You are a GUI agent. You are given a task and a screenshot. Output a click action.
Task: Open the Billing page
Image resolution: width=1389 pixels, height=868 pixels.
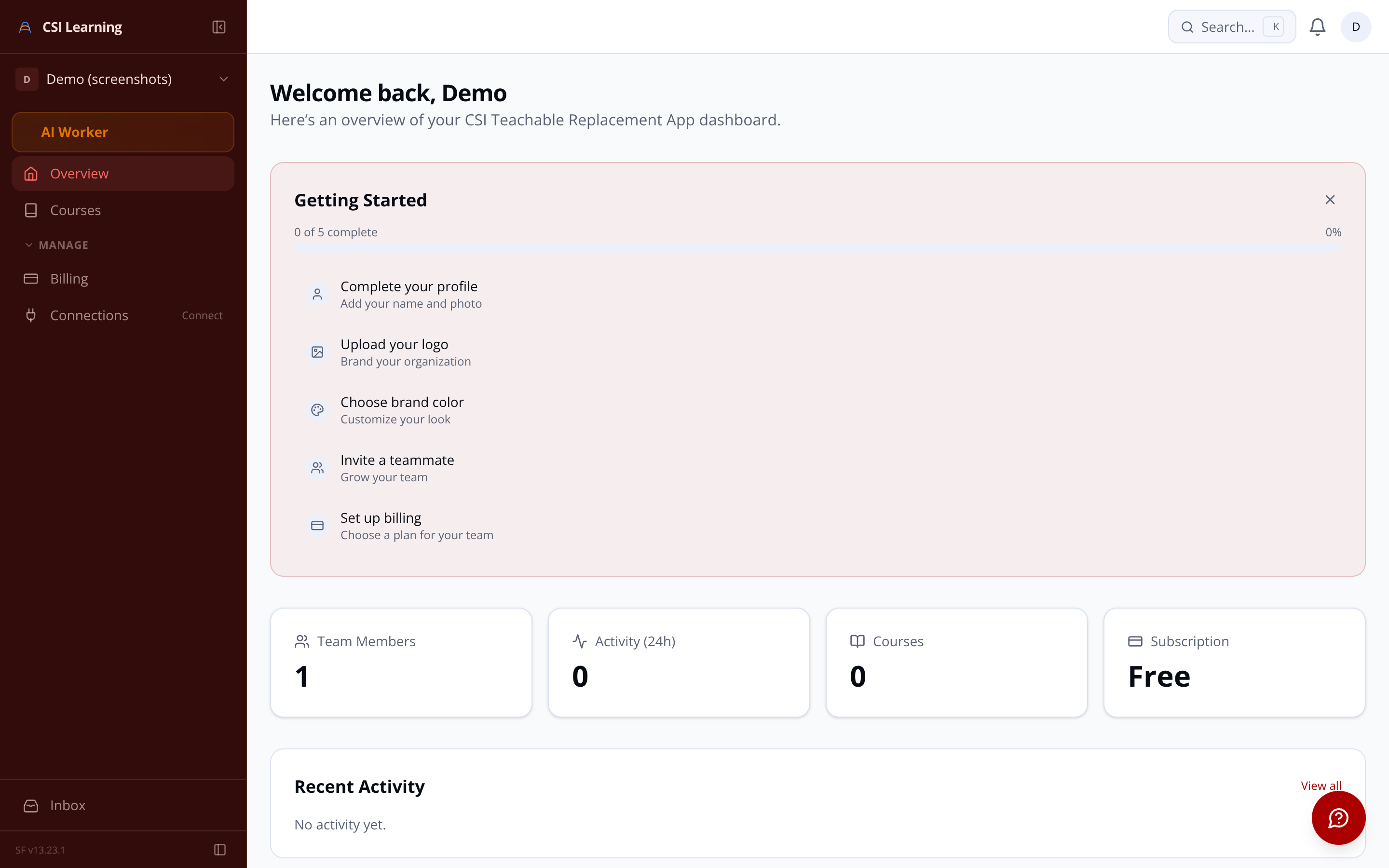coord(123,278)
